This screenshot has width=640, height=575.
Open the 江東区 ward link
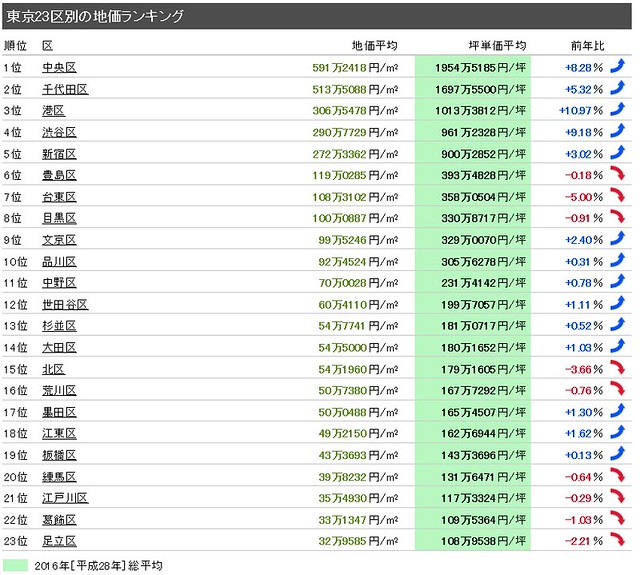coord(60,433)
